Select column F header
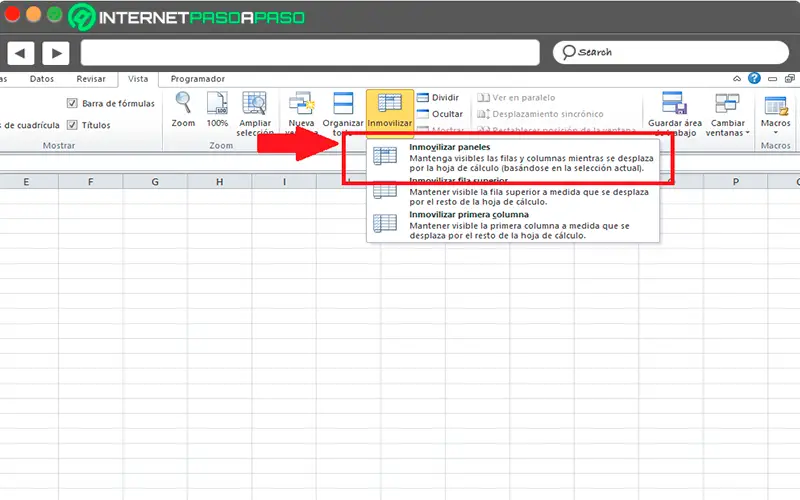 pyautogui.click(x=90, y=182)
